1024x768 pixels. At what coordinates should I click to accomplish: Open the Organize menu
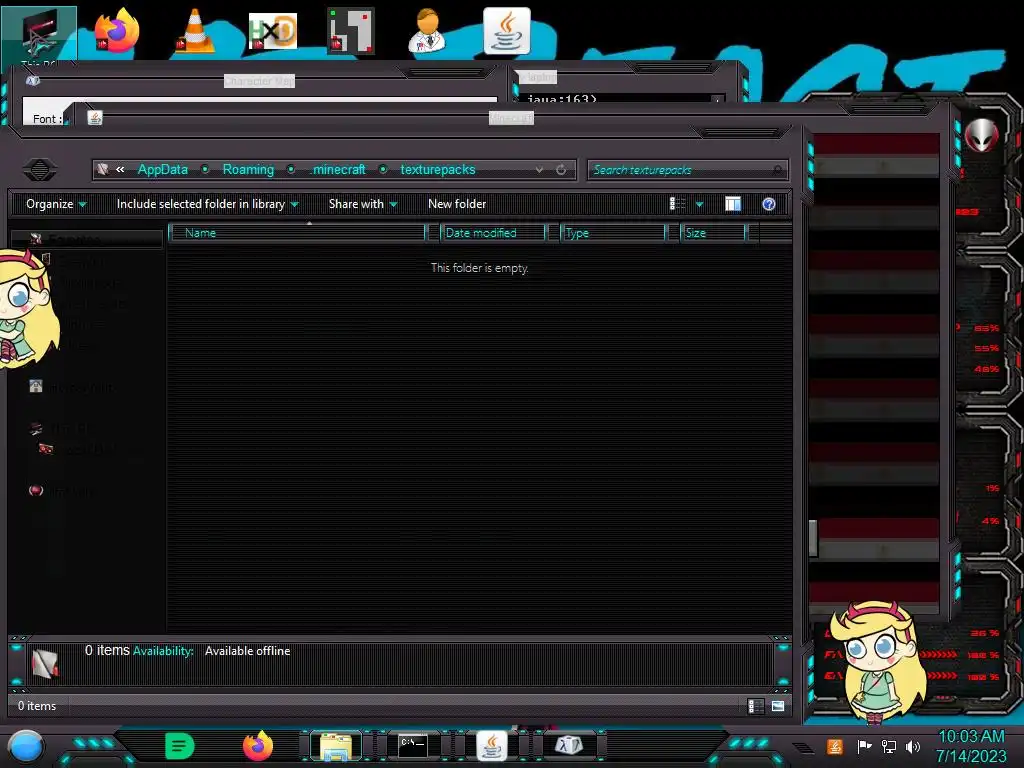click(x=56, y=204)
